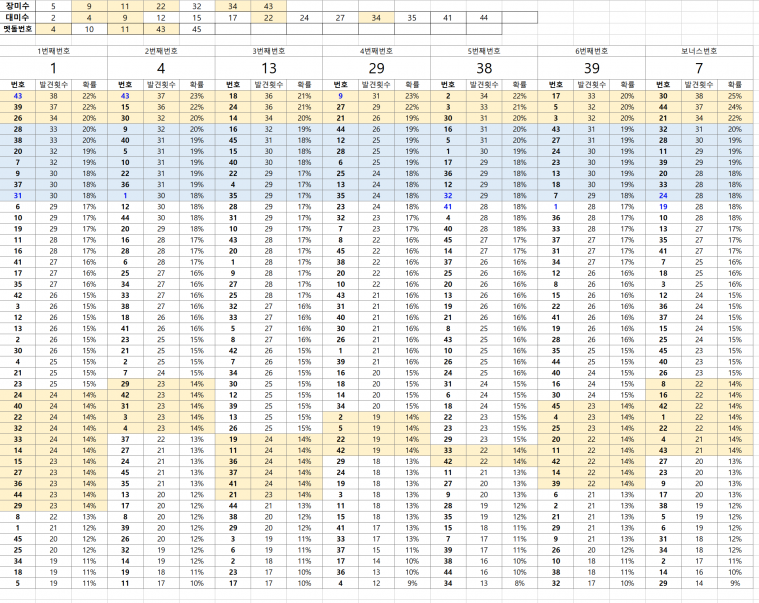This screenshot has width=759, height=603.
Task: Select 번호 18 in the 3번째번호 table
Action: (233, 96)
